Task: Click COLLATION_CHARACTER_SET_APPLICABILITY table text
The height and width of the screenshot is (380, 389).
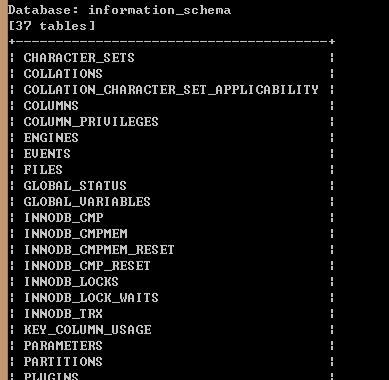Action: [x=171, y=90]
